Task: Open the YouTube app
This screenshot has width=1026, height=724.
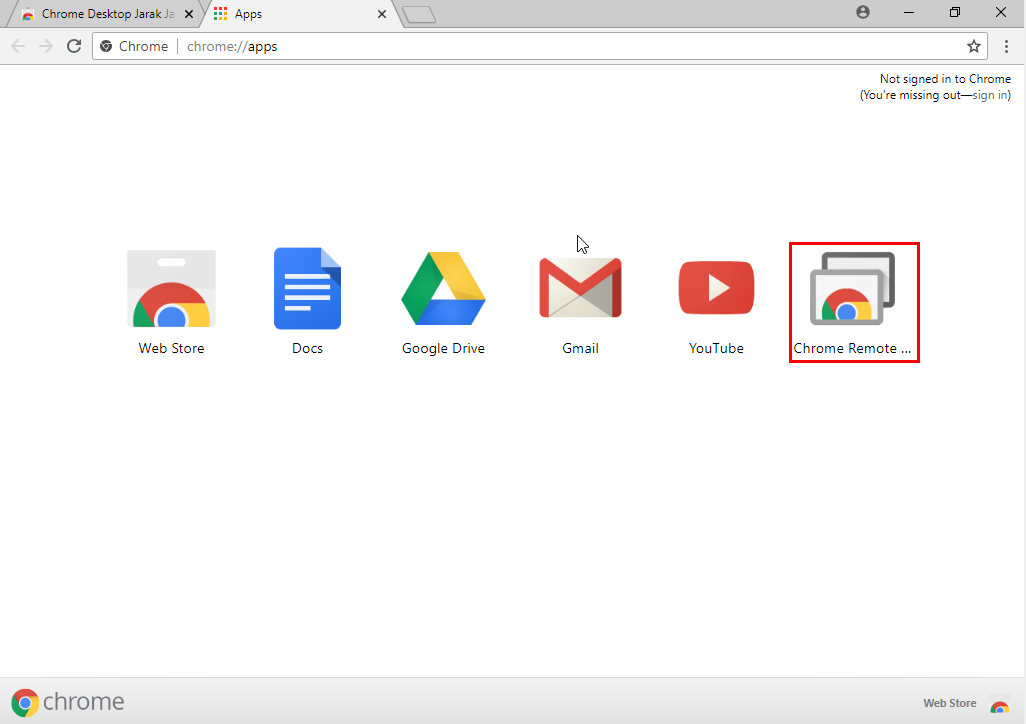Action: pyautogui.click(x=716, y=287)
